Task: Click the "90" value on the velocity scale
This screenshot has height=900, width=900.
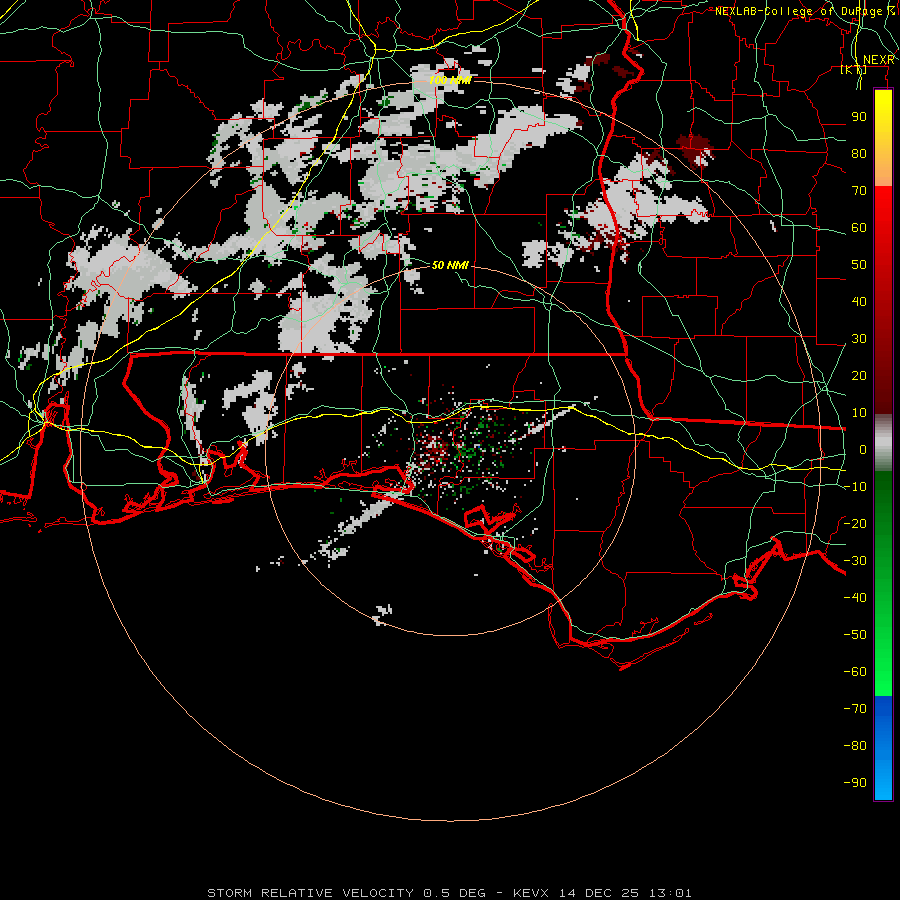Action: coord(859,117)
